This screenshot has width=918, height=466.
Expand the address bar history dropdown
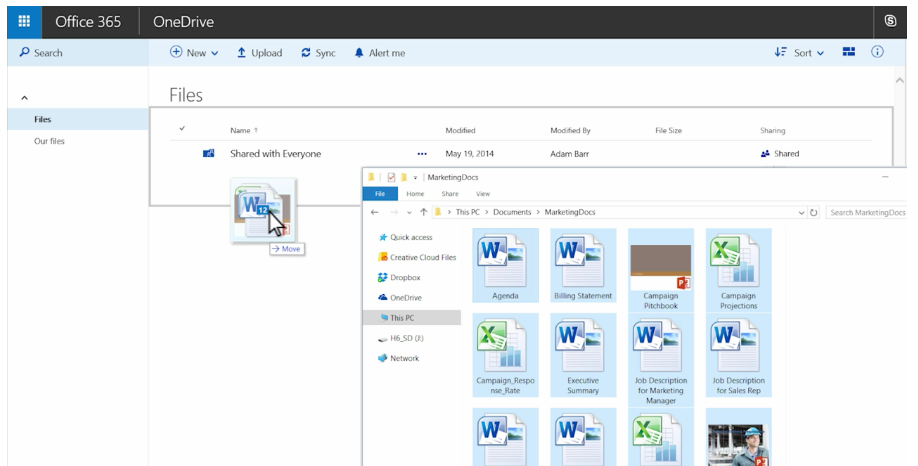801,213
